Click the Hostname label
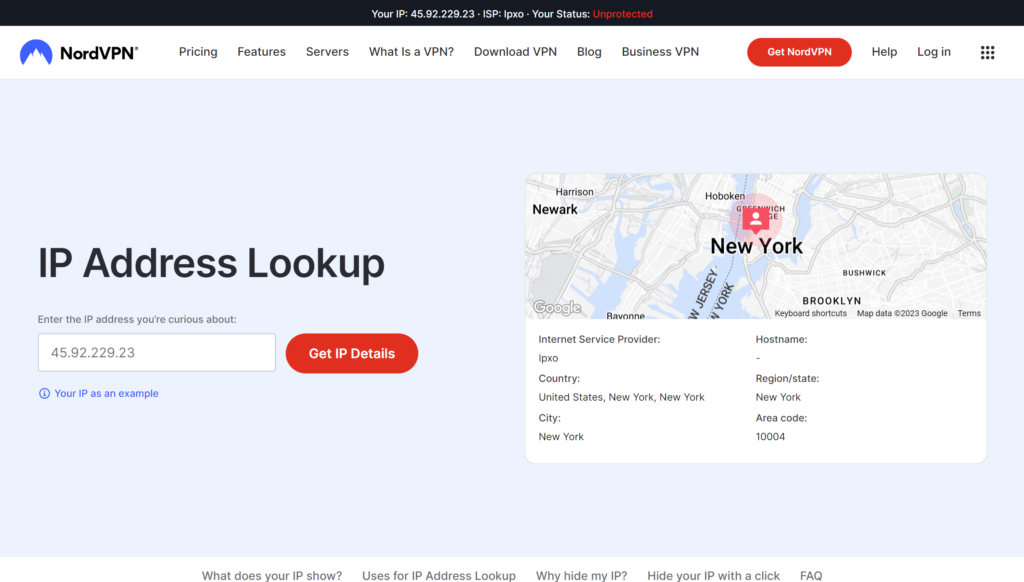 click(x=782, y=339)
